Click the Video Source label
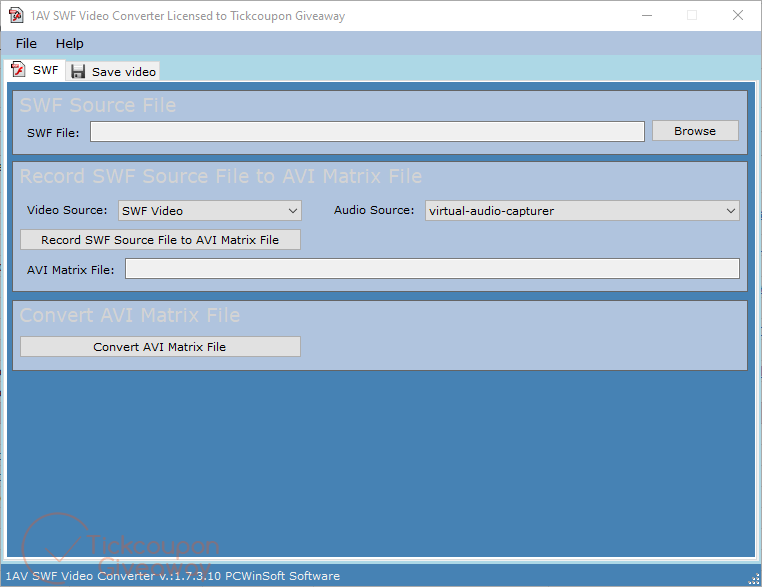Image resolution: width=762 pixels, height=587 pixels. click(67, 210)
